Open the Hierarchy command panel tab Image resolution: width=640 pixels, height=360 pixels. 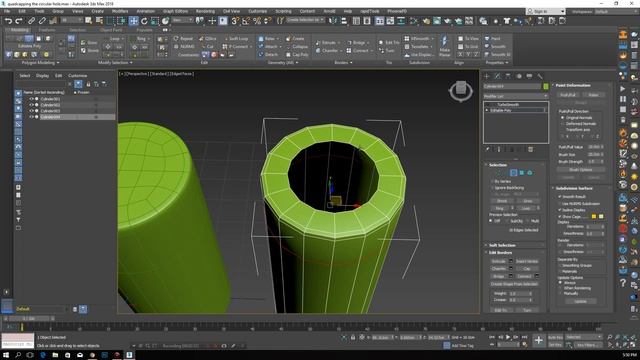click(508, 76)
